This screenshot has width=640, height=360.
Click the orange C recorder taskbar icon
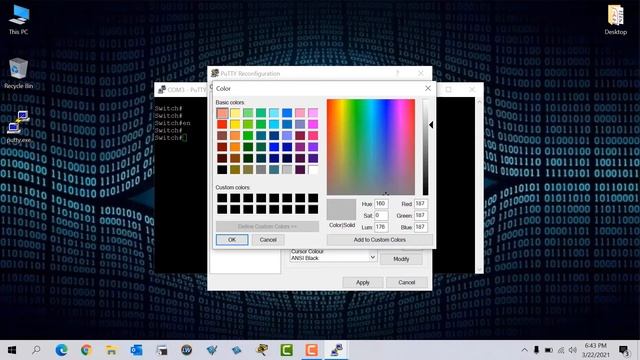pos(311,350)
